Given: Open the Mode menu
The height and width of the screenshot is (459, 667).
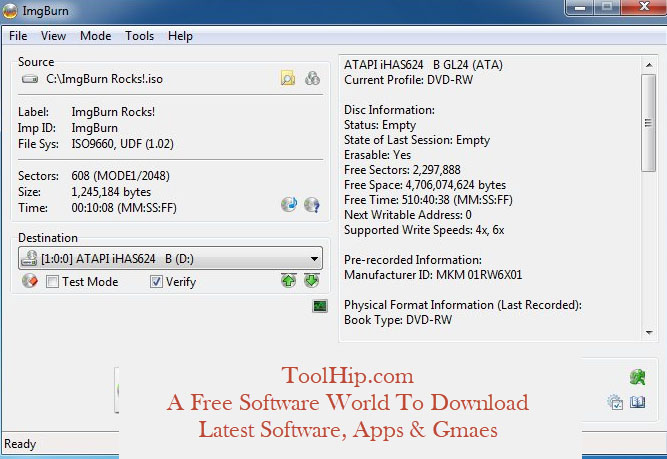Looking at the screenshot, I should [95, 36].
